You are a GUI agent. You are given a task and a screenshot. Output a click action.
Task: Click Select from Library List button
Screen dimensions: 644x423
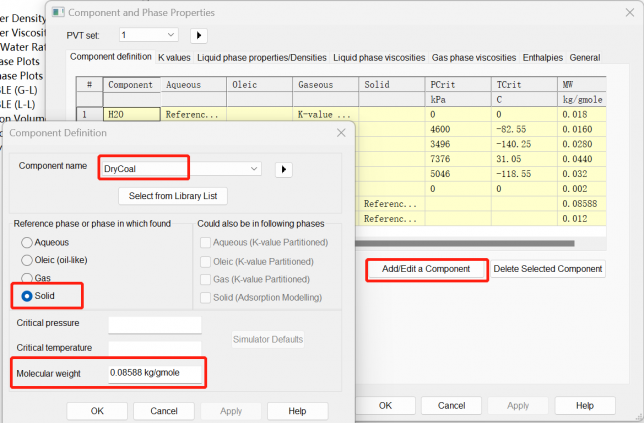(174, 195)
